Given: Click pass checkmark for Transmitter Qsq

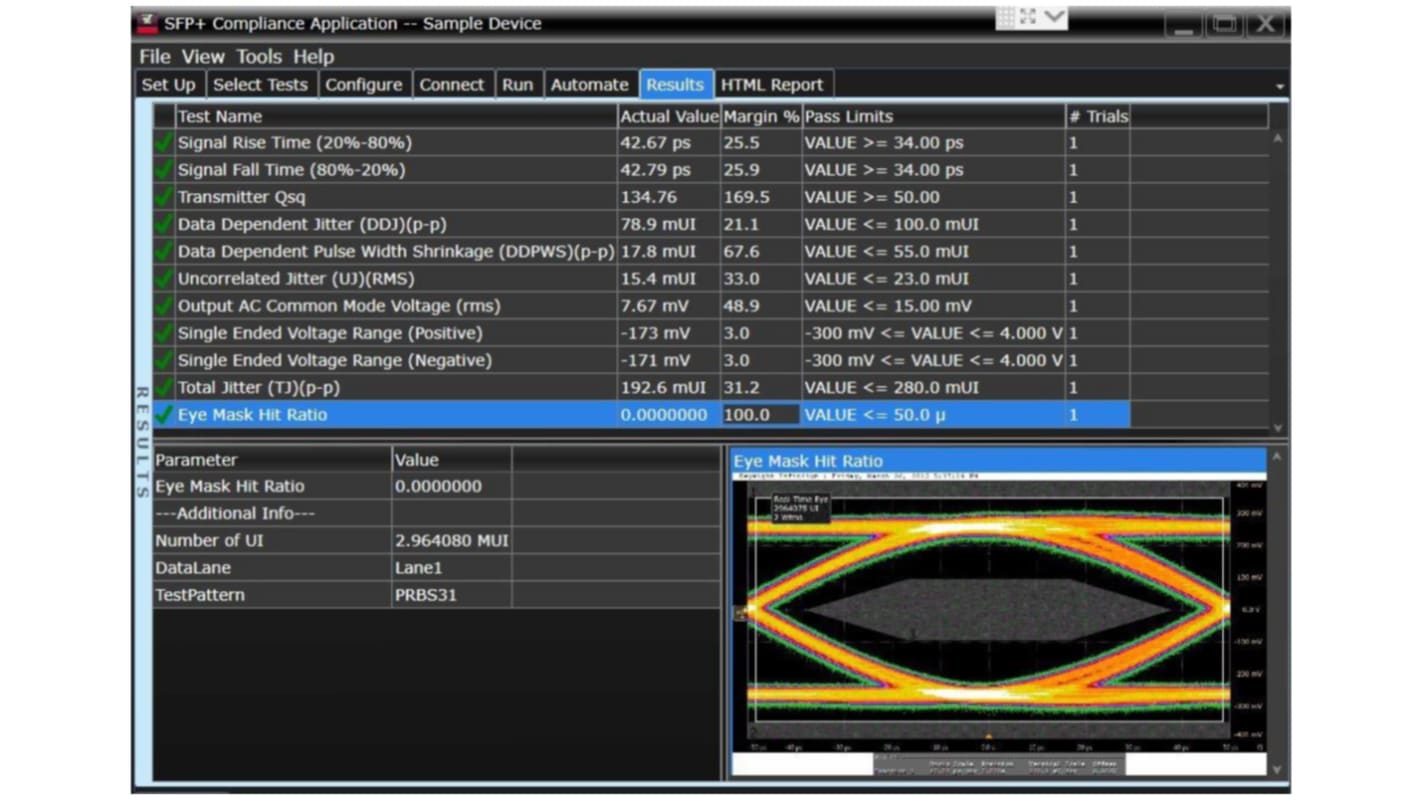Looking at the screenshot, I should point(164,197).
